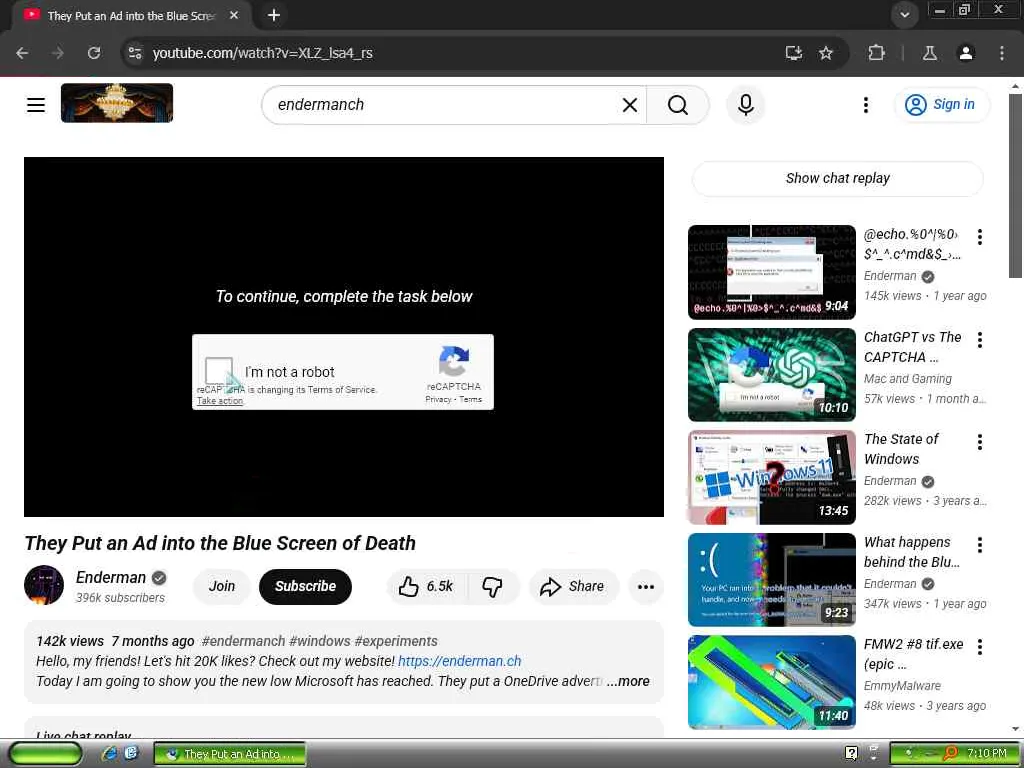
Task: Open reCAPTCHA Take action link
Action: (x=220, y=401)
